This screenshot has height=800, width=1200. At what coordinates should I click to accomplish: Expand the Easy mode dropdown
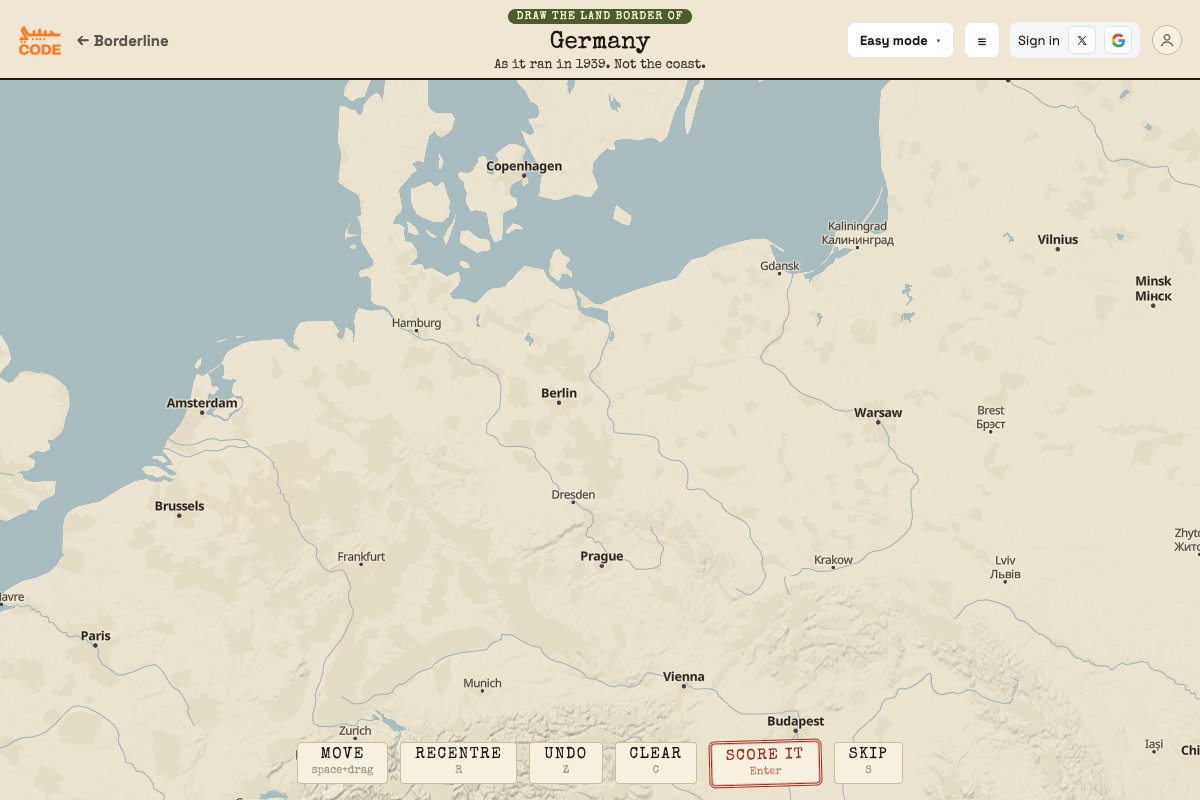click(900, 41)
